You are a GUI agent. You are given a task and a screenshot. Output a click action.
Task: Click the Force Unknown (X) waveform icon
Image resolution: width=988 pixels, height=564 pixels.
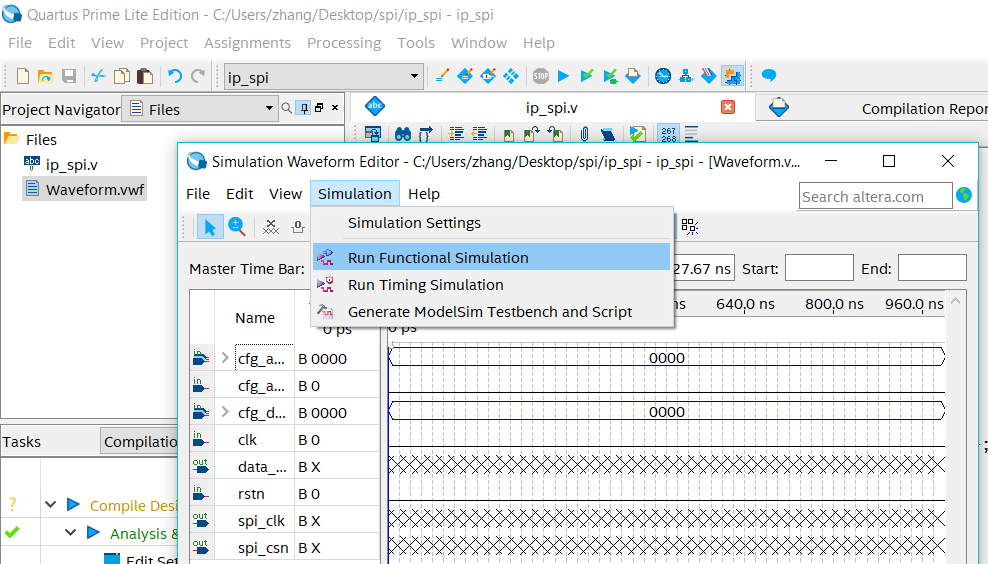[271, 226]
